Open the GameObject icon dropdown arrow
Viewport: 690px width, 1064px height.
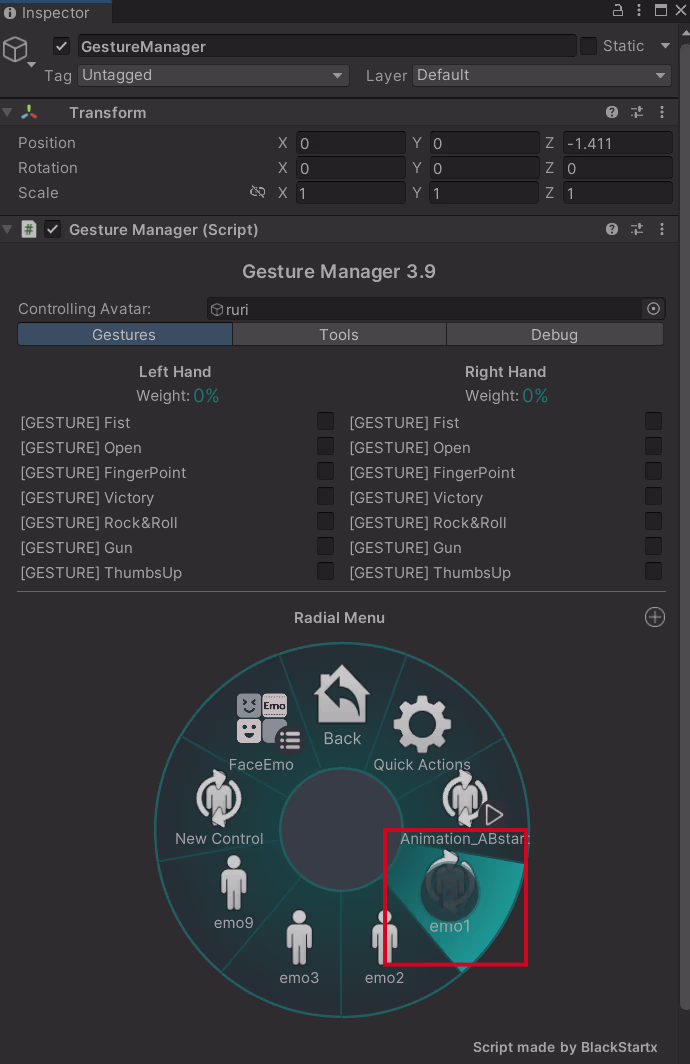tap(31, 65)
